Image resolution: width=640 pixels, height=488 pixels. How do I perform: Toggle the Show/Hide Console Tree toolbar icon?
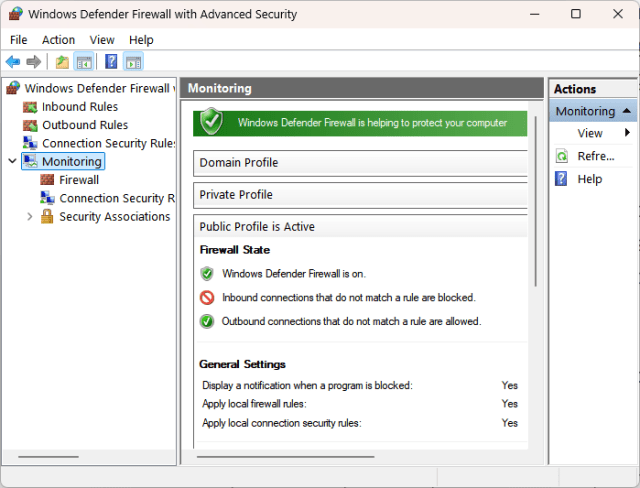point(85,62)
